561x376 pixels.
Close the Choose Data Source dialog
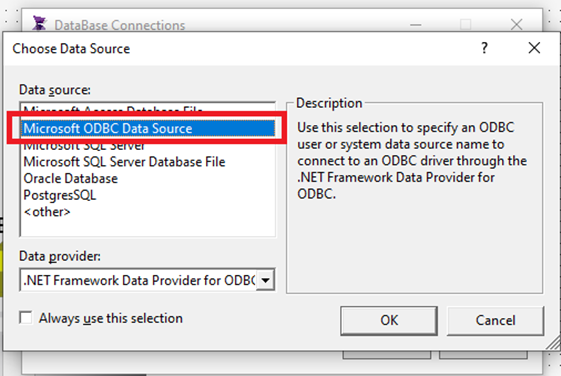point(534,48)
